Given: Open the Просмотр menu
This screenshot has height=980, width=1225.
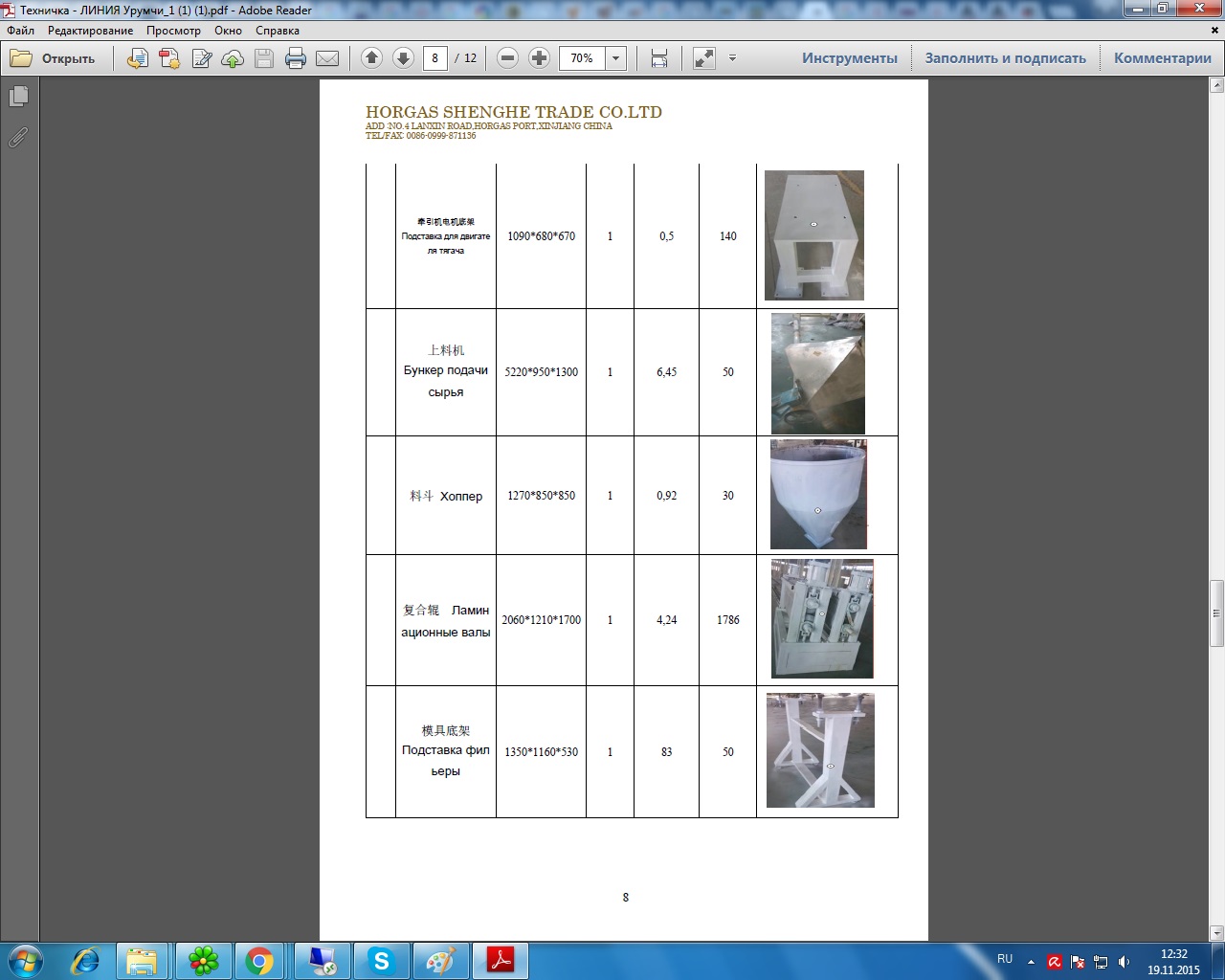Looking at the screenshot, I should tap(174, 31).
